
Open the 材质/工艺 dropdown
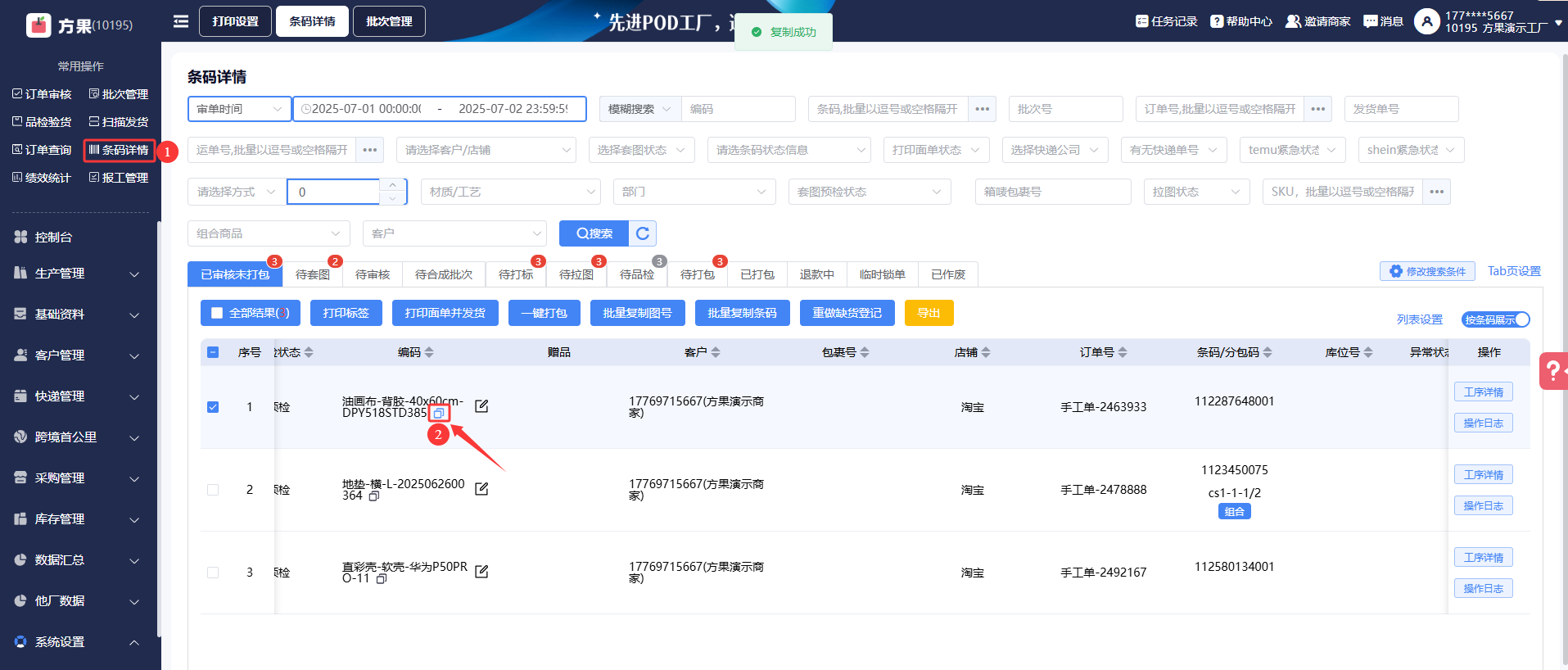(512, 192)
